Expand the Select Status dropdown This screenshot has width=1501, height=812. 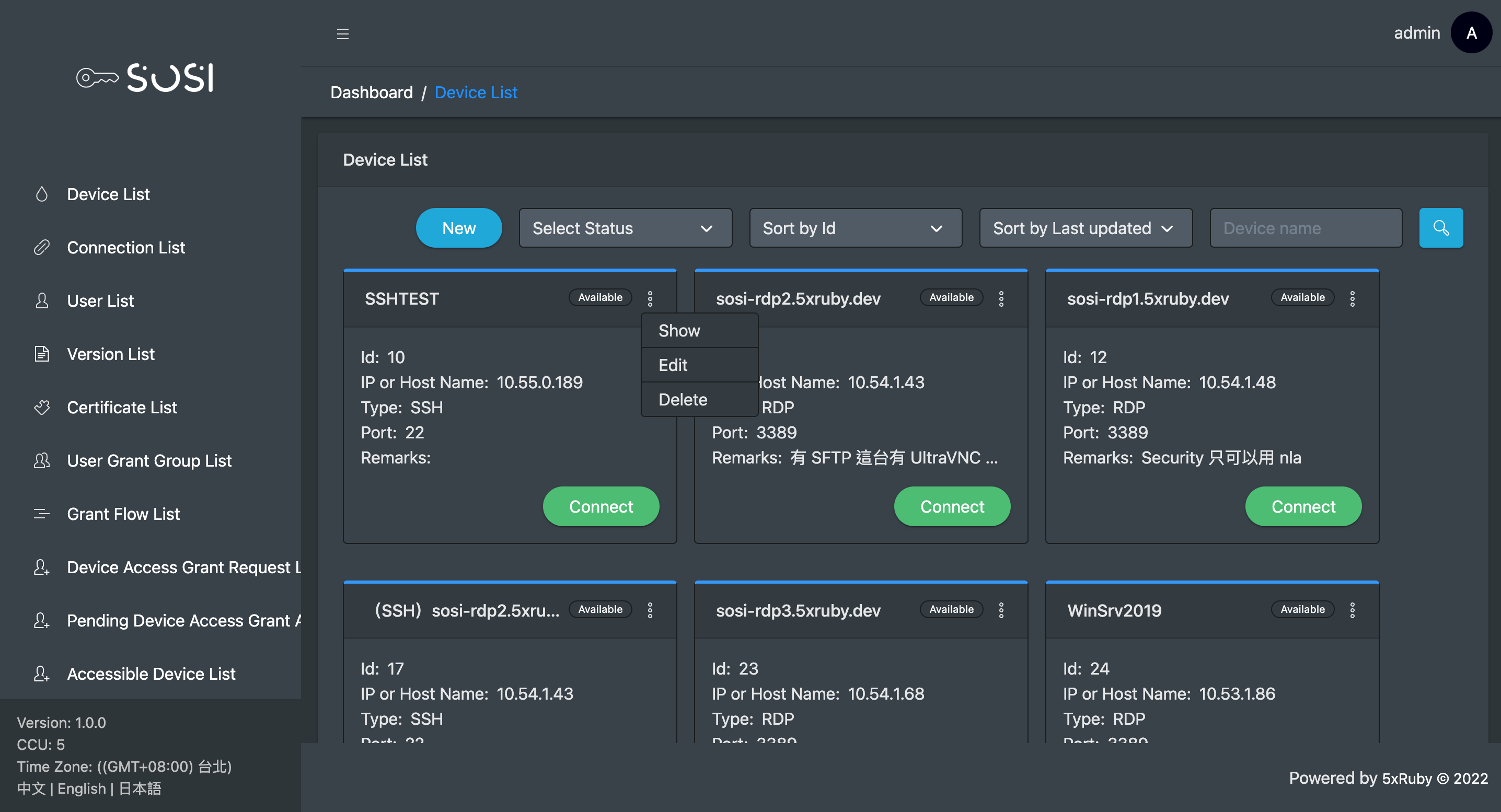pos(625,228)
